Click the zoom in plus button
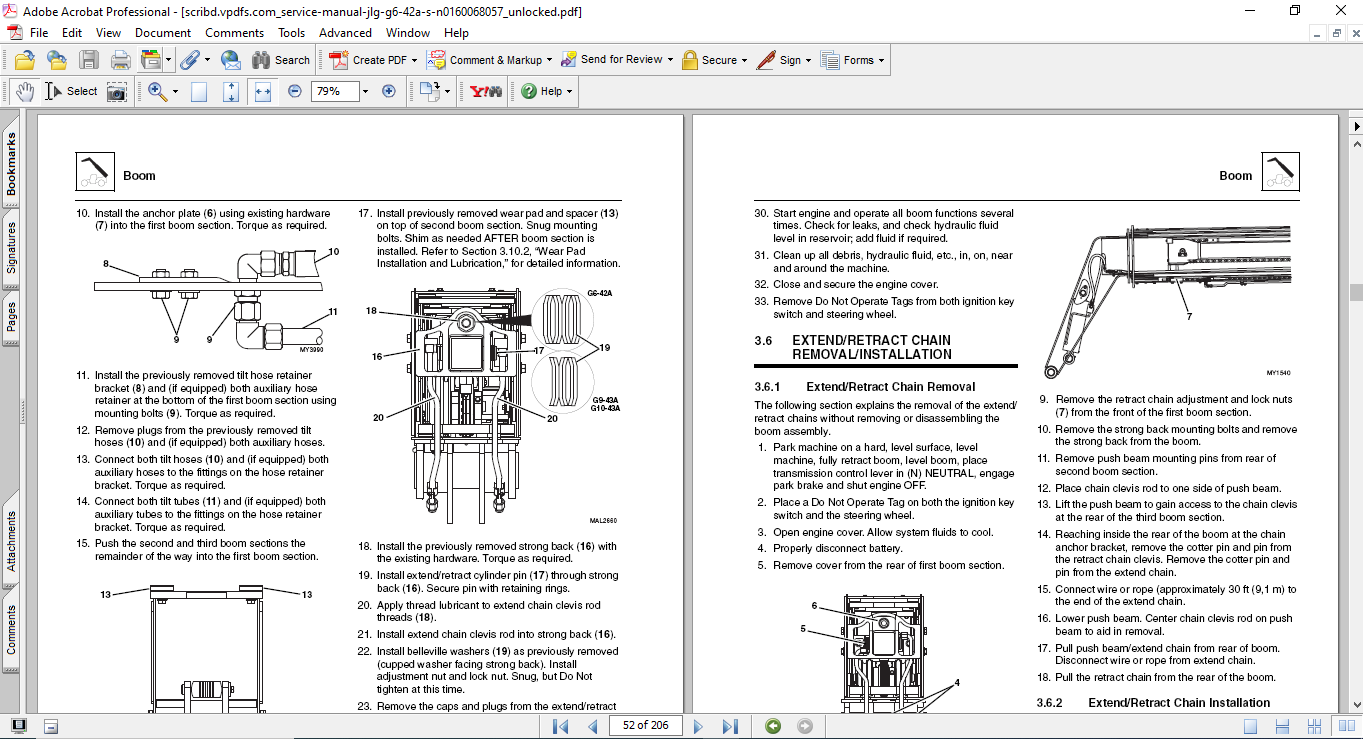 click(389, 91)
